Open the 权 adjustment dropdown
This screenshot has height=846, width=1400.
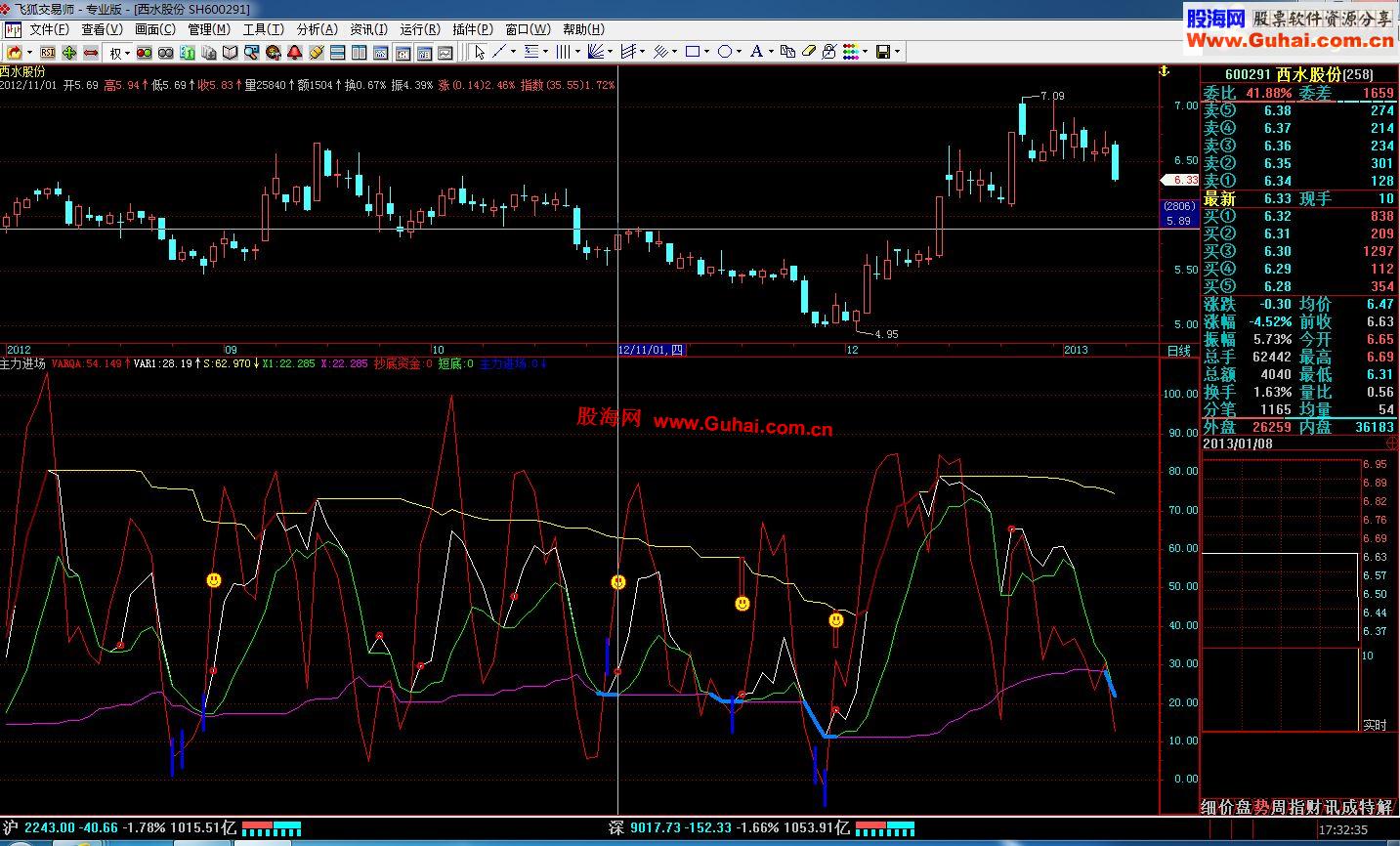119,52
